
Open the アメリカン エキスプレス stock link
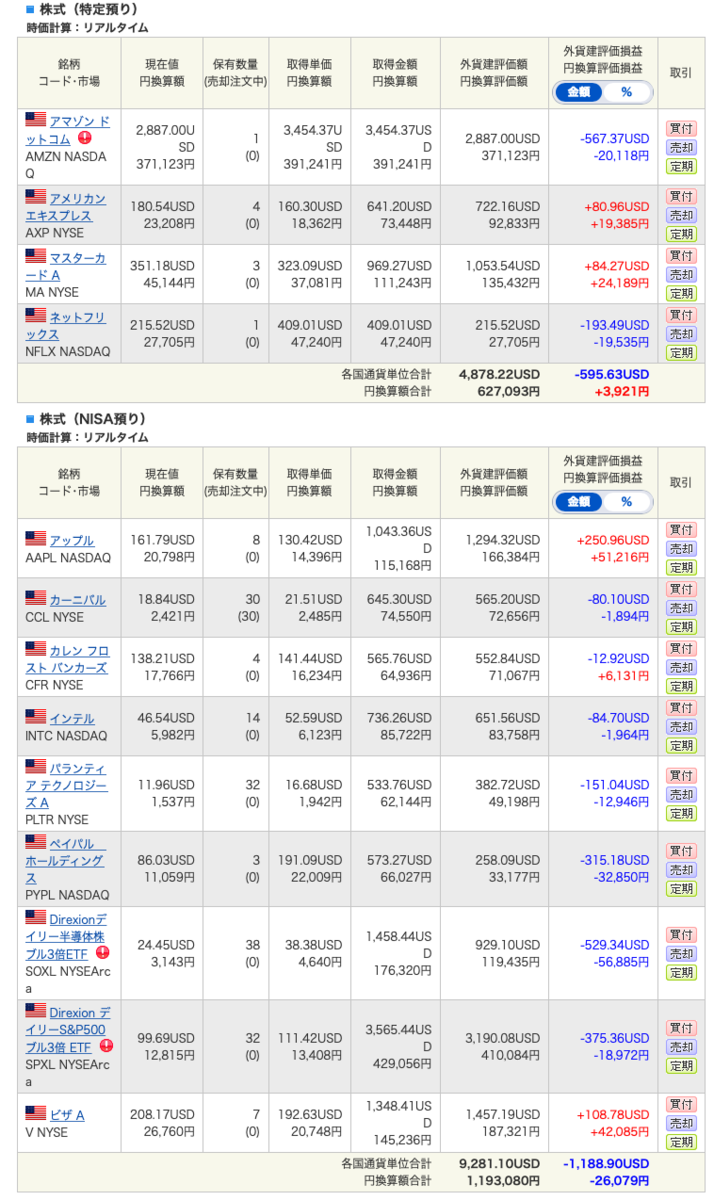65,206
